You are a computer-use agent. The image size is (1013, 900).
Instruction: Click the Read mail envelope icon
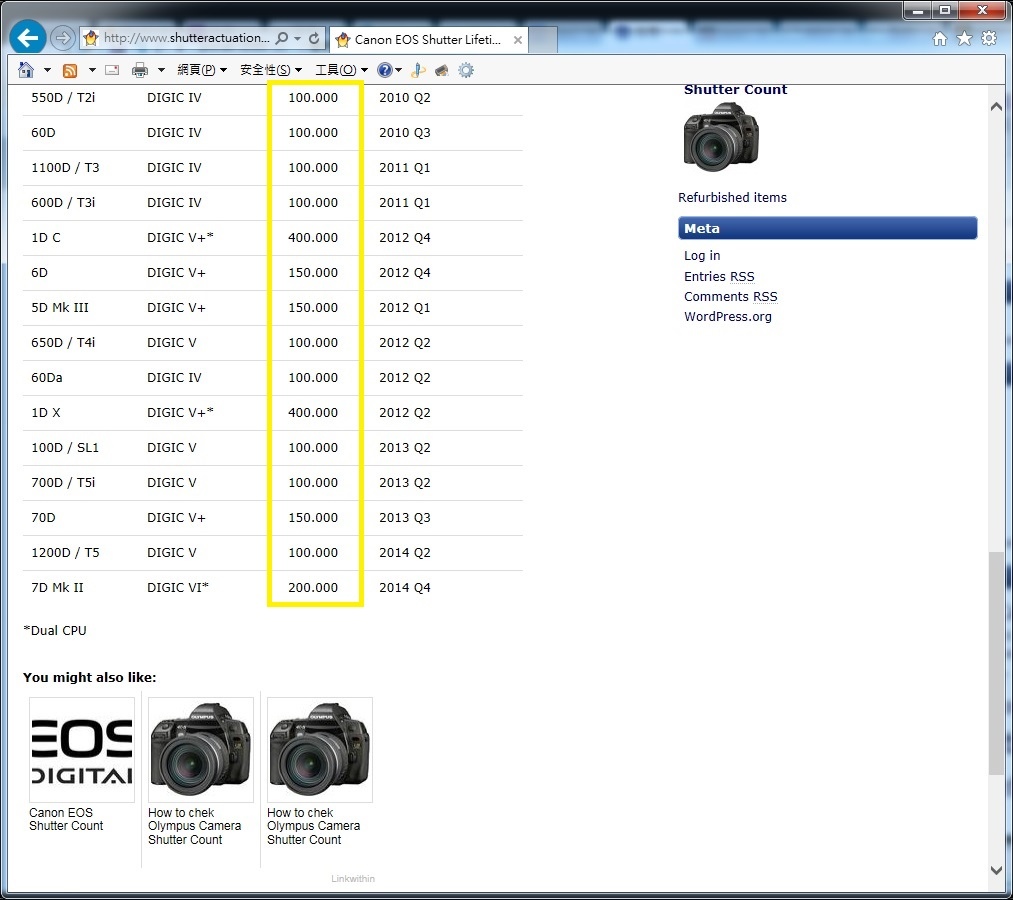pyautogui.click(x=112, y=70)
